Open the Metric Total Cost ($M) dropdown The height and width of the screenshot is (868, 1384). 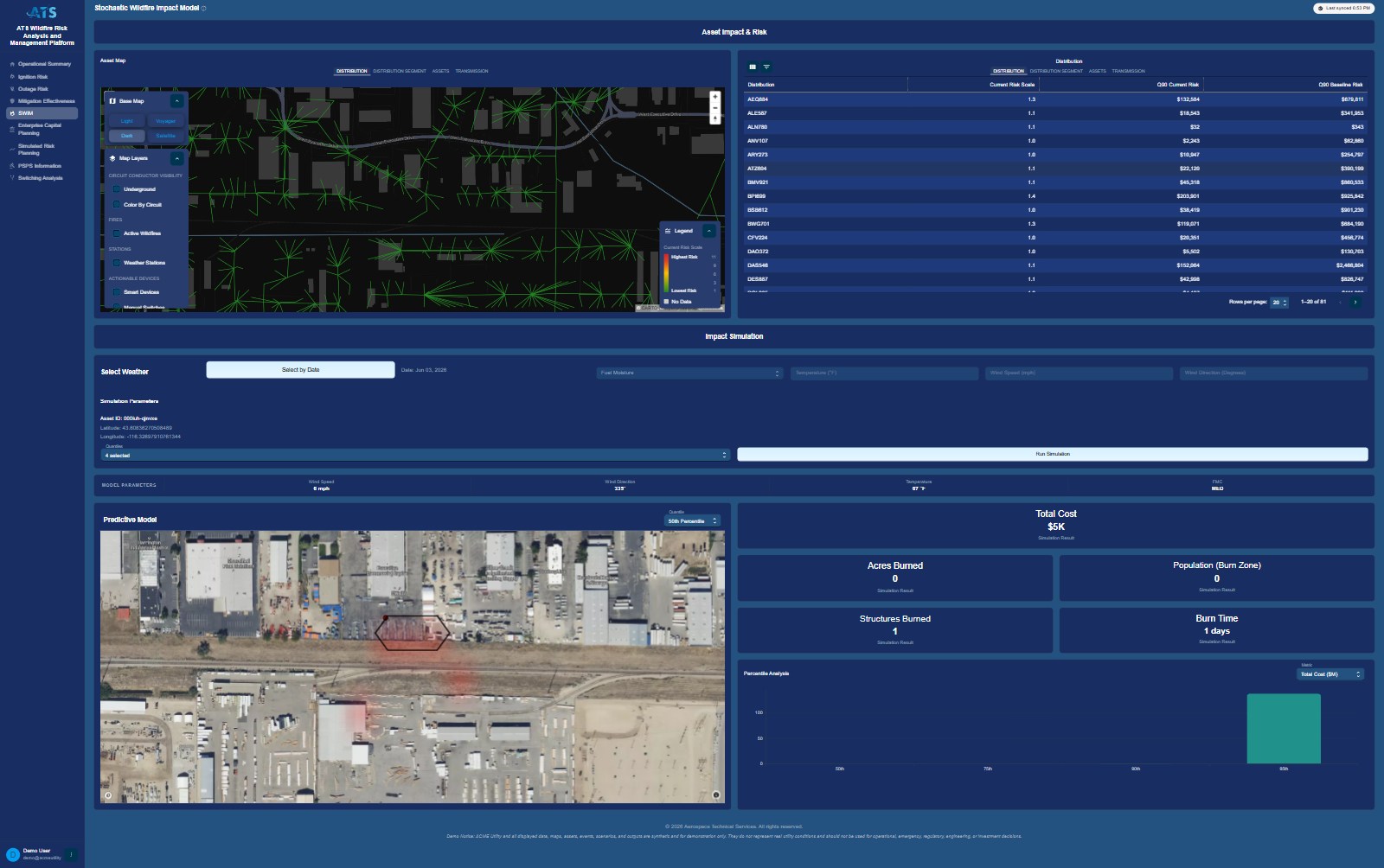coord(1331,674)
